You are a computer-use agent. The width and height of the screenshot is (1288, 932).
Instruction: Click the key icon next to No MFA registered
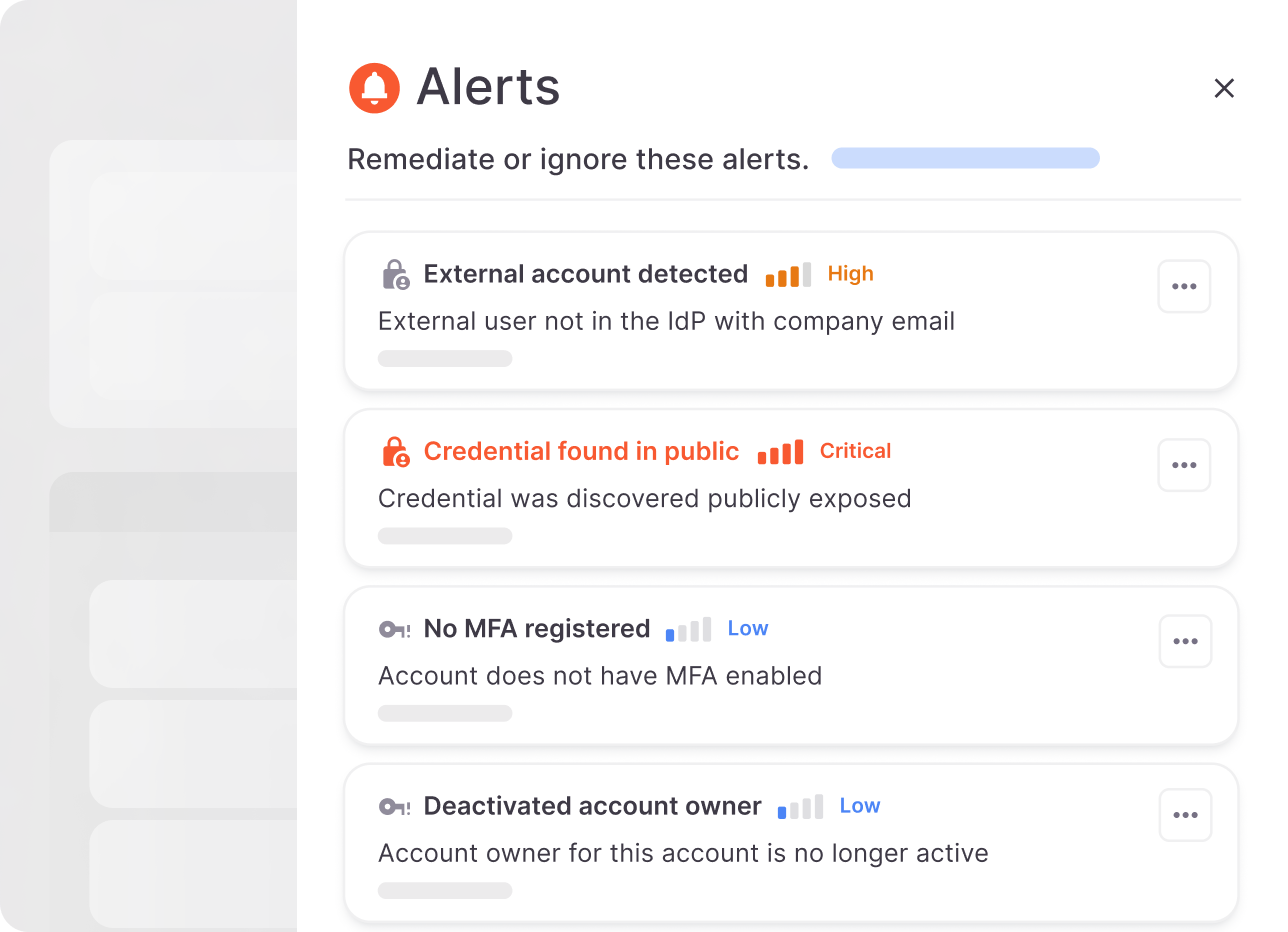coord(392,628)
